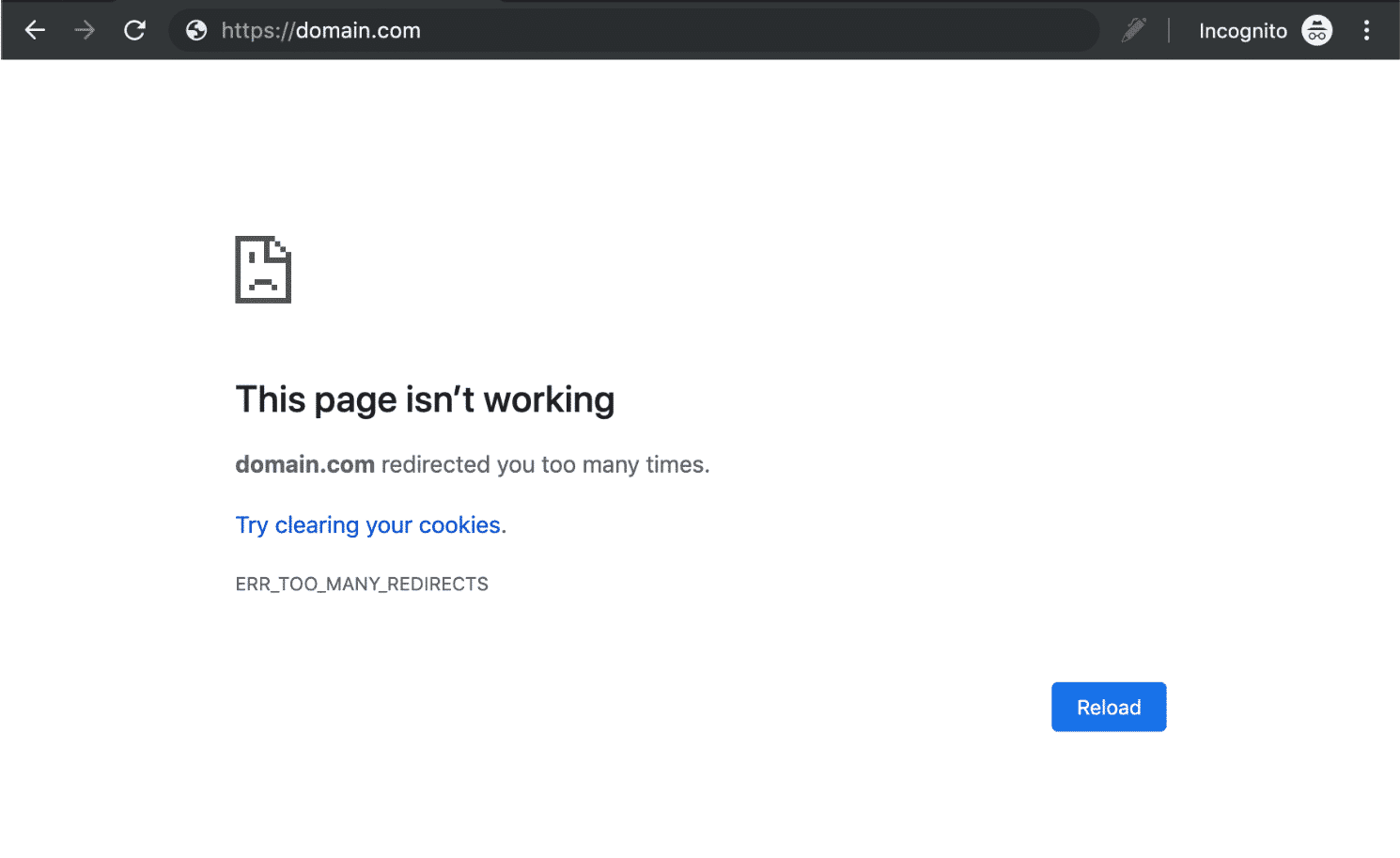
Task: Open the browser options dropdown
Action: pyautogui.click(x=1367, y=29)
